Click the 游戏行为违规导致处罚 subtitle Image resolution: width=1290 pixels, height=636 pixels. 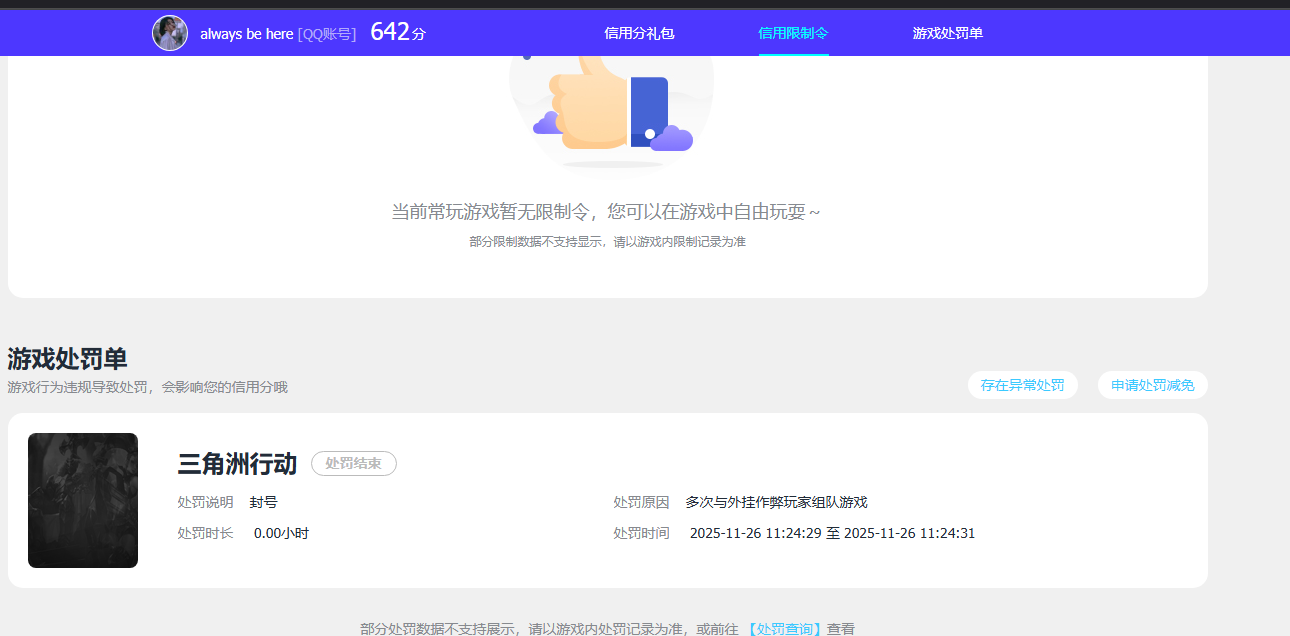[x=147, y=387]
